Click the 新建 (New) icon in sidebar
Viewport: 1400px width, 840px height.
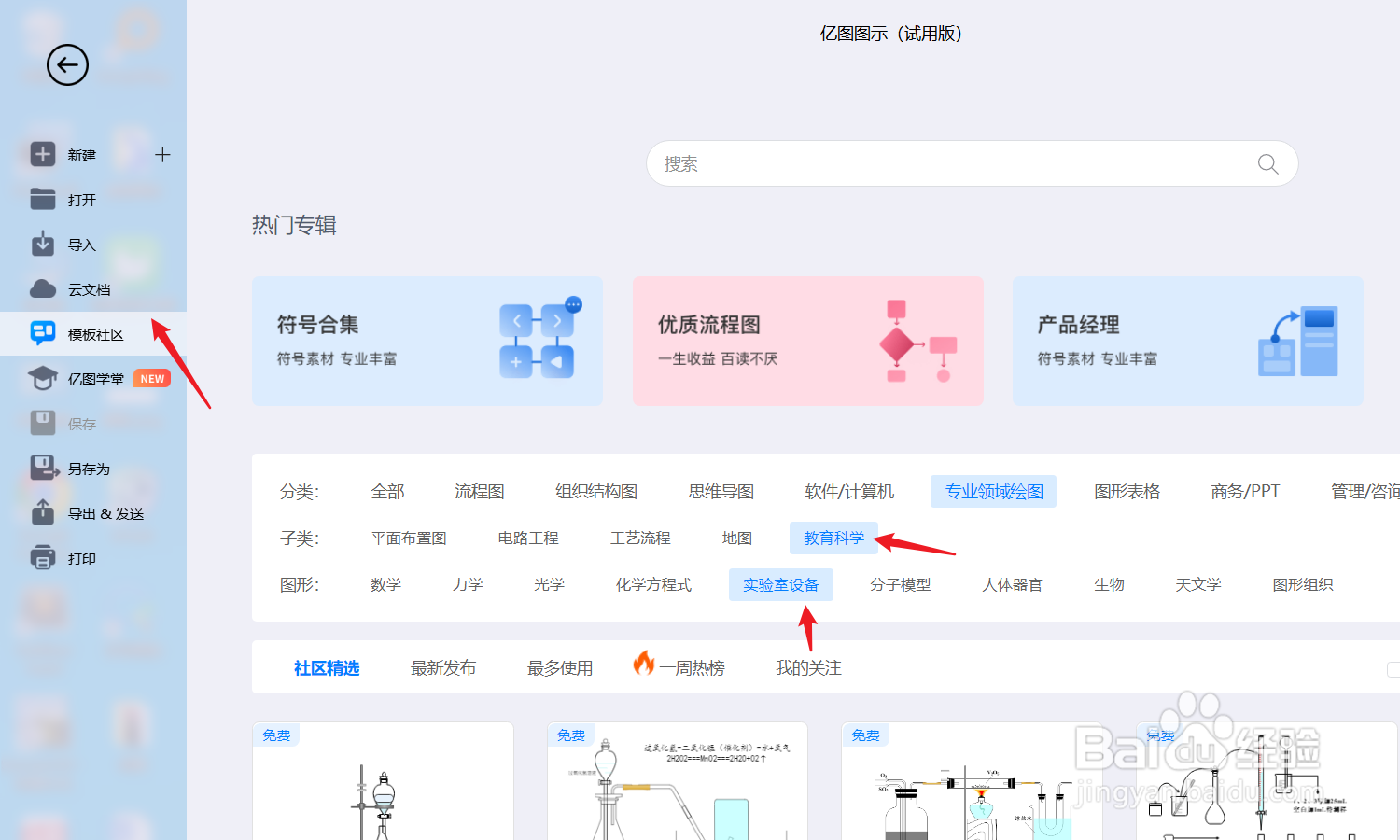click(43, 154)
